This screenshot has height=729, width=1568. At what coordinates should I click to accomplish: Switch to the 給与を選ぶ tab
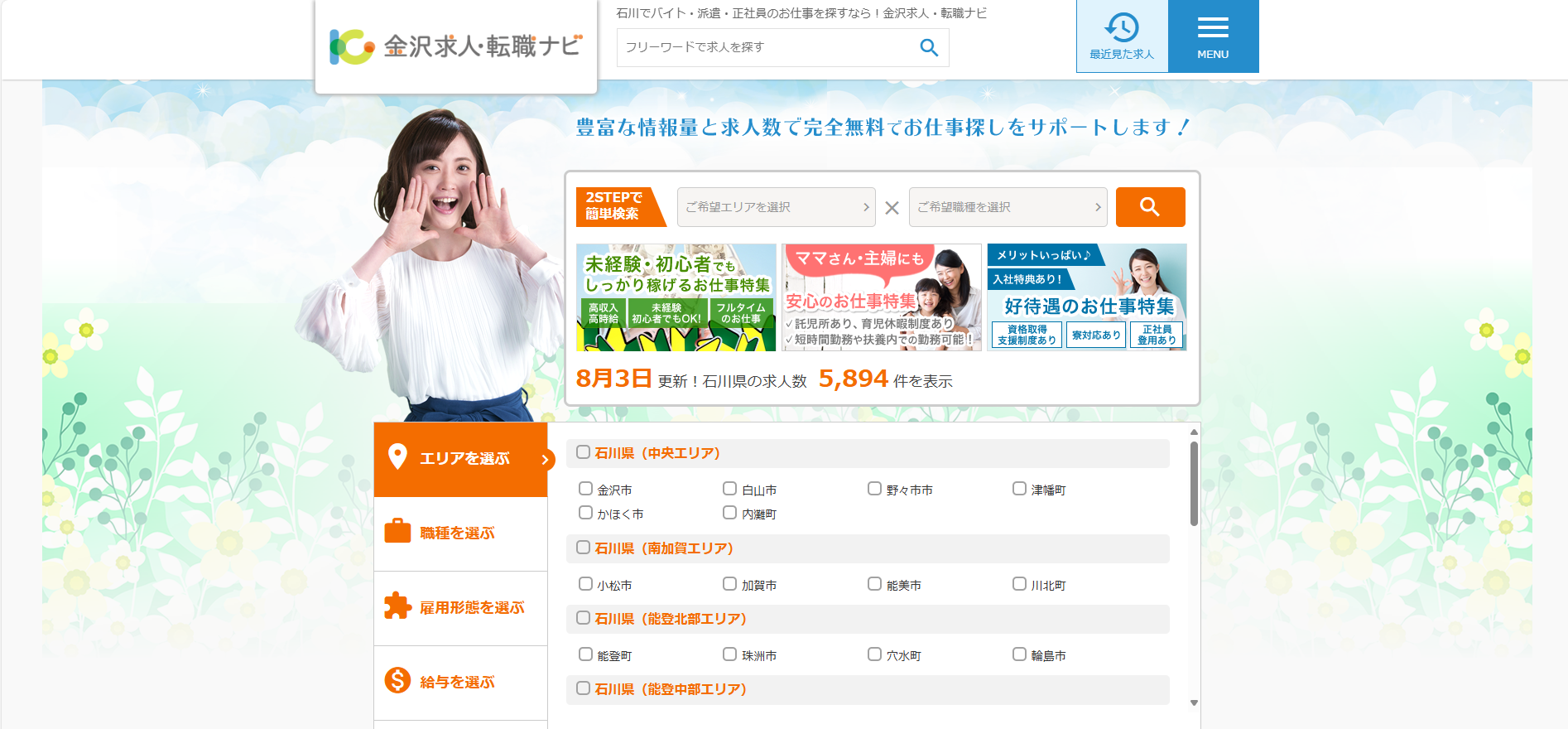[x=461, y=683]
